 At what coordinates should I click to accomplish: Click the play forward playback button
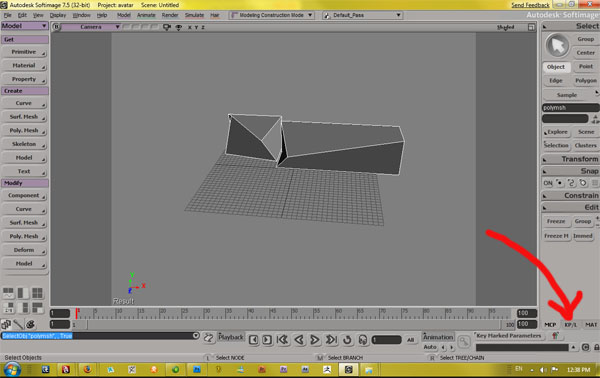(x=315, y=340)
